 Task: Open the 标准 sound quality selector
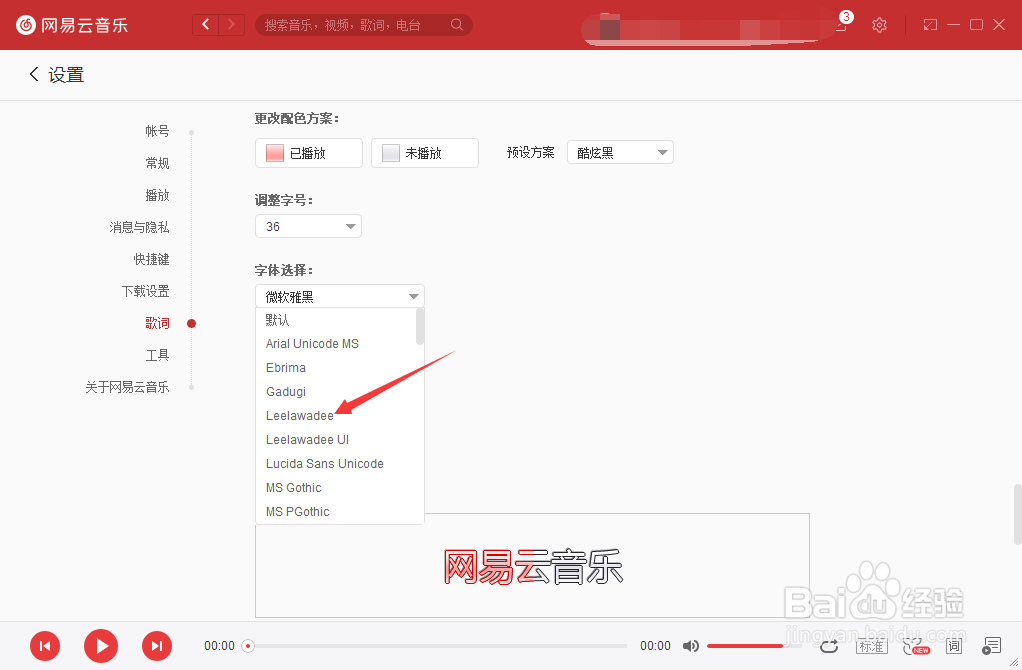pyautogui.click(x=871, y=646)
